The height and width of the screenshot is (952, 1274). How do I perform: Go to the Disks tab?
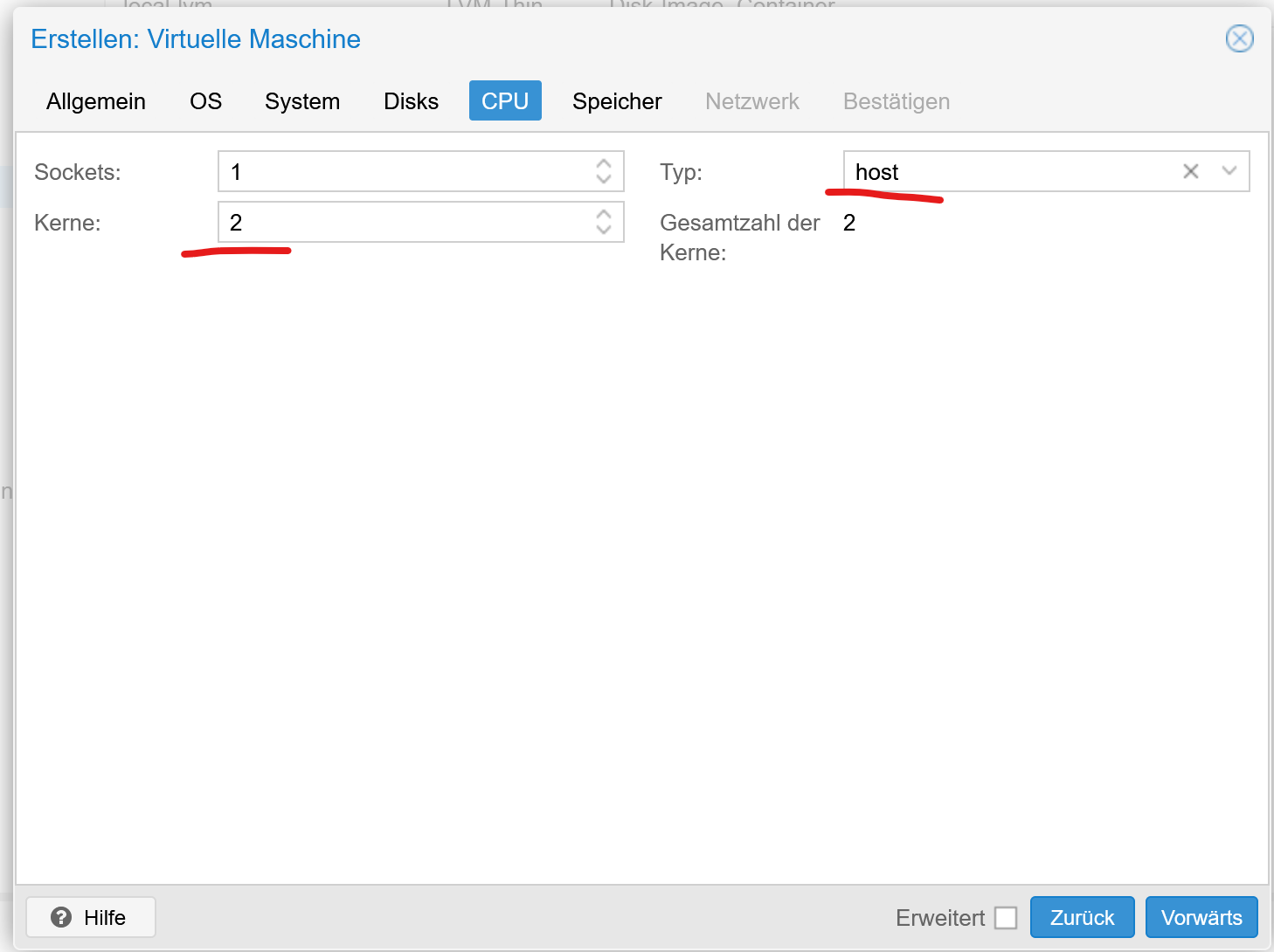pos(411,101)
